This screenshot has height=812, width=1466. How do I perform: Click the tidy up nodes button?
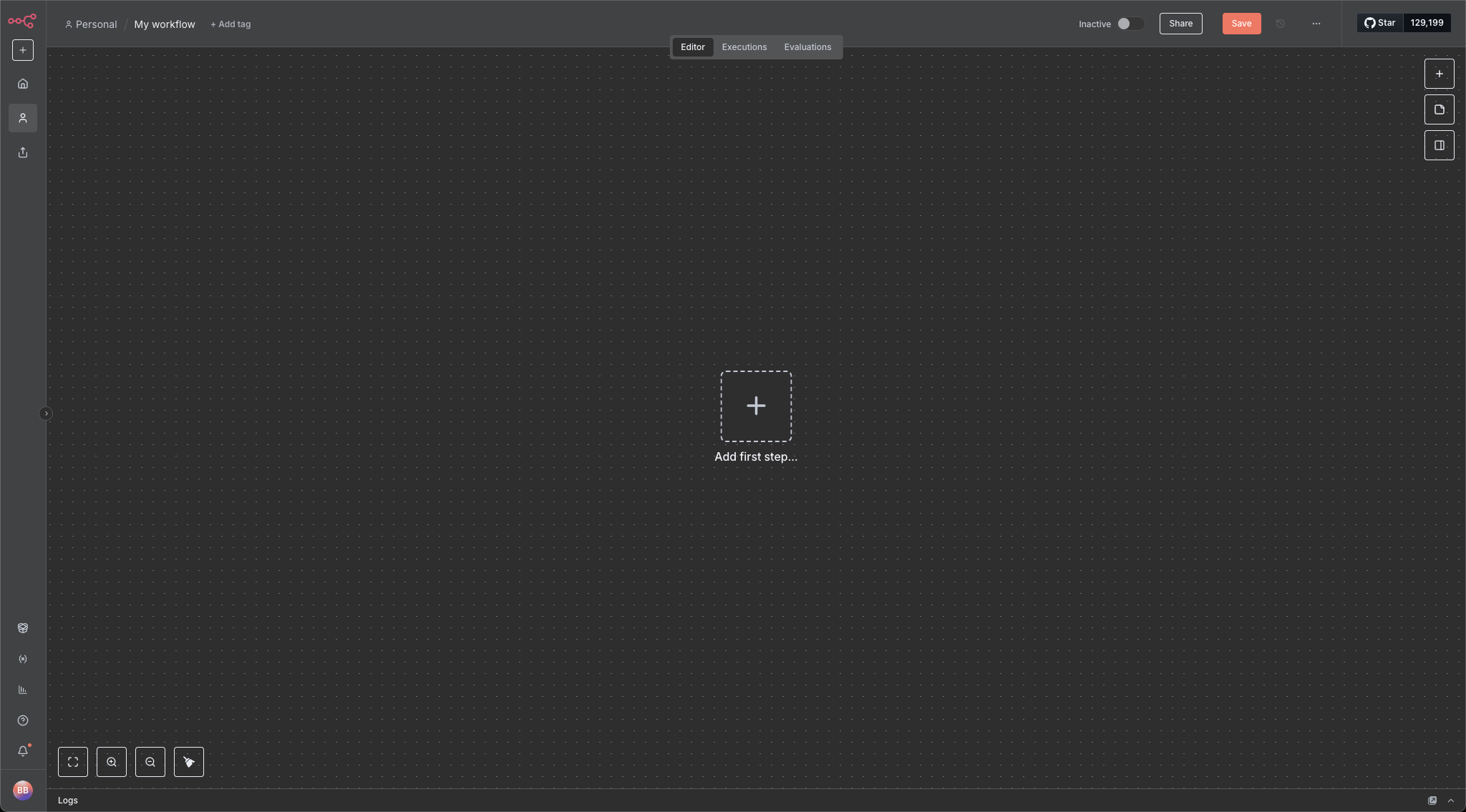[x=189, y=762]
